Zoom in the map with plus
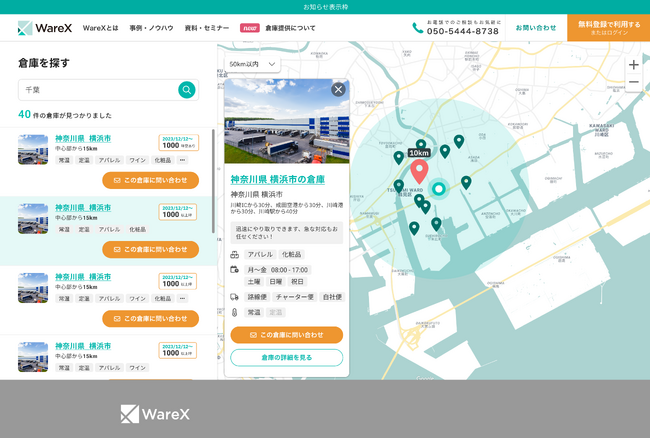Screen dimensions: 650x439 633,65
